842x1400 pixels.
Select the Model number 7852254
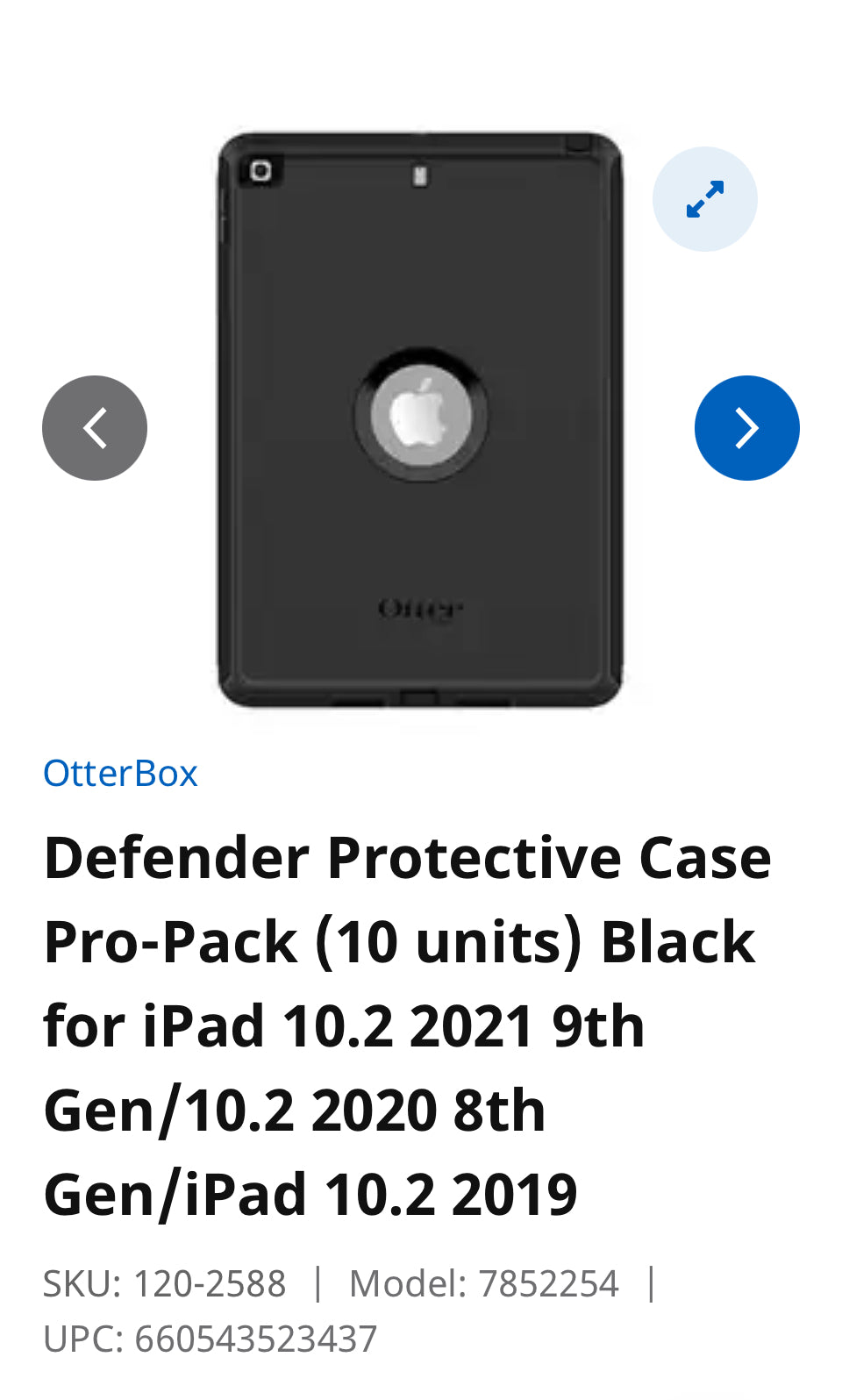549,1284
